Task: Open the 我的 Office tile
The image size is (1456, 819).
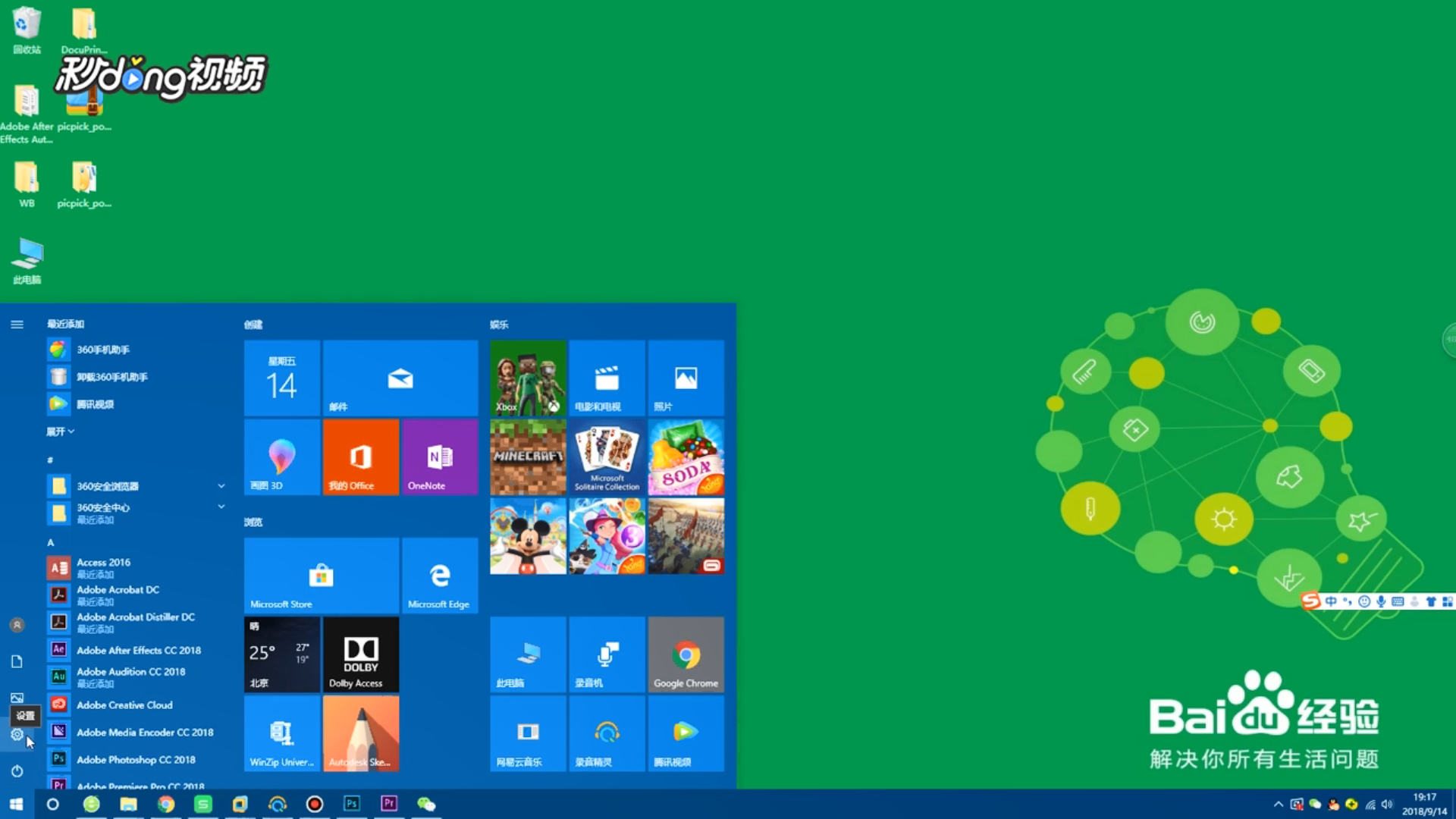Action: point(361,457)
